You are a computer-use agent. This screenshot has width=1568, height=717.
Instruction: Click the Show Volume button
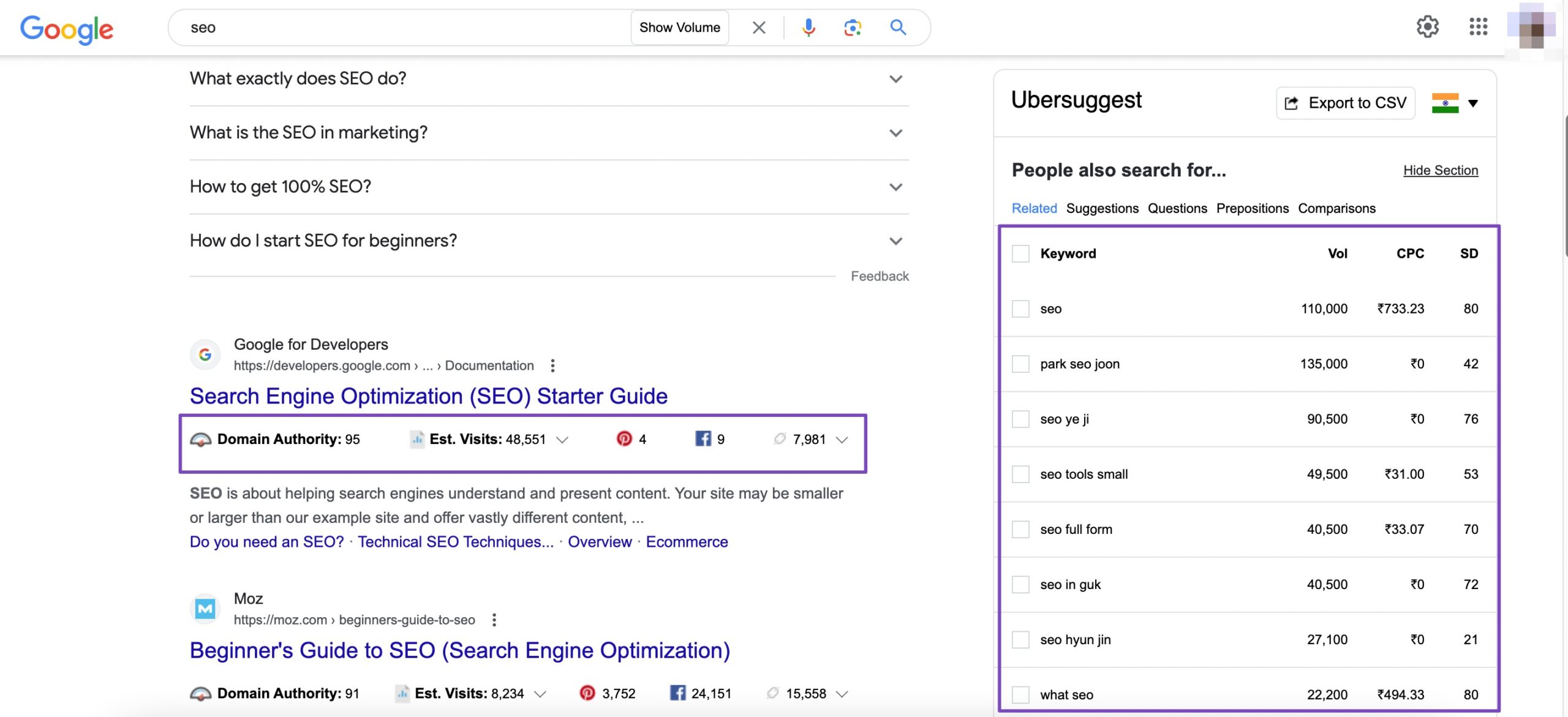[x=679, y=28]
